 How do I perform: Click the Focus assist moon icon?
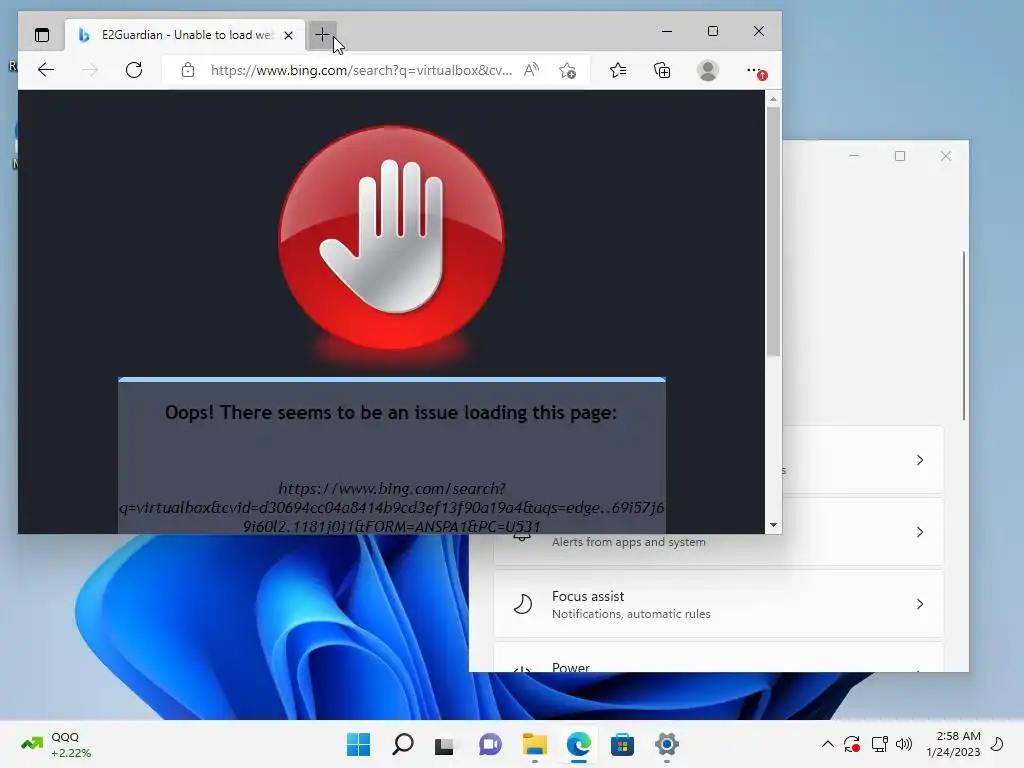pos(522,604)
